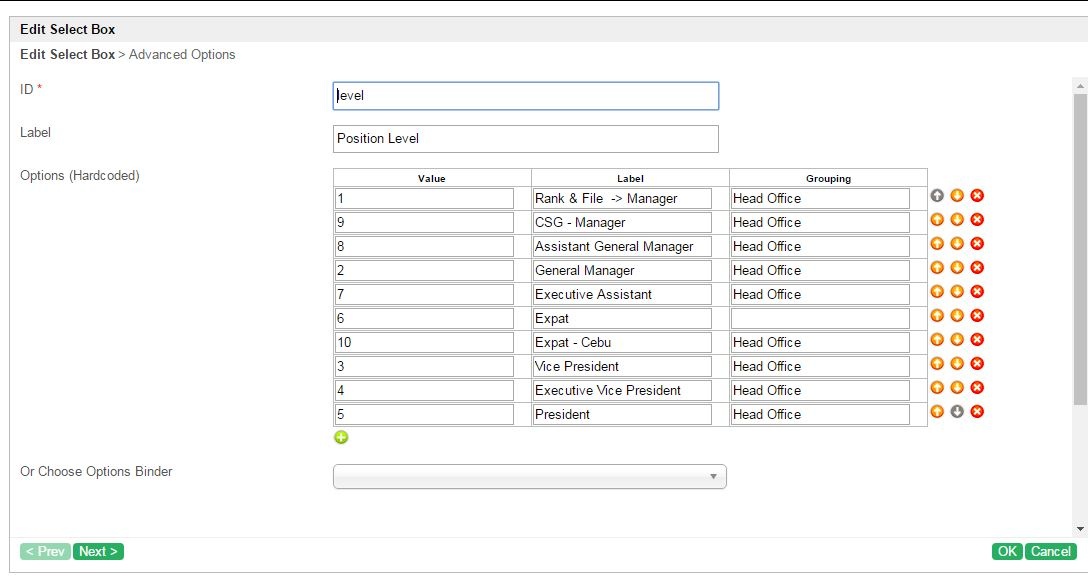This screenshot has width=1088, height=577.
Task: Add a new option row with the green plus icon
Action: pyautogui.click(x=341, y=437)
